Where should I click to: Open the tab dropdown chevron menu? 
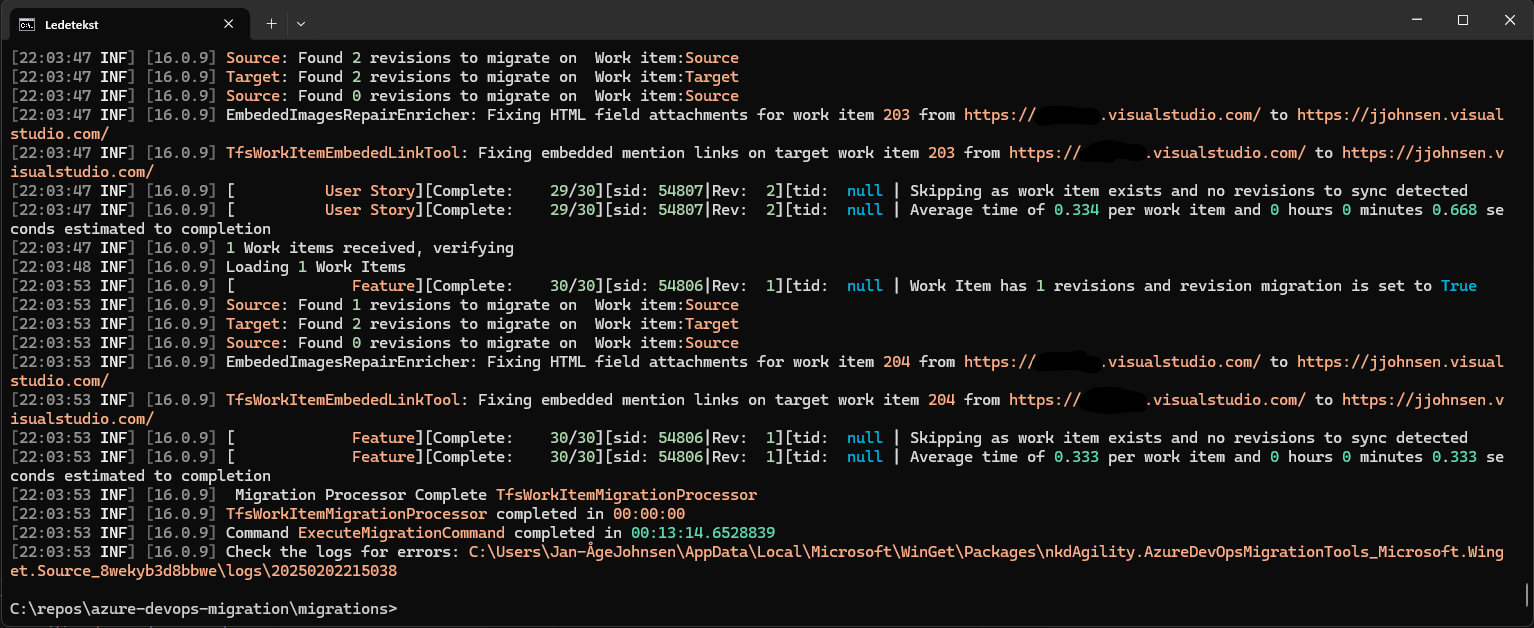click(x=301, y=23)
